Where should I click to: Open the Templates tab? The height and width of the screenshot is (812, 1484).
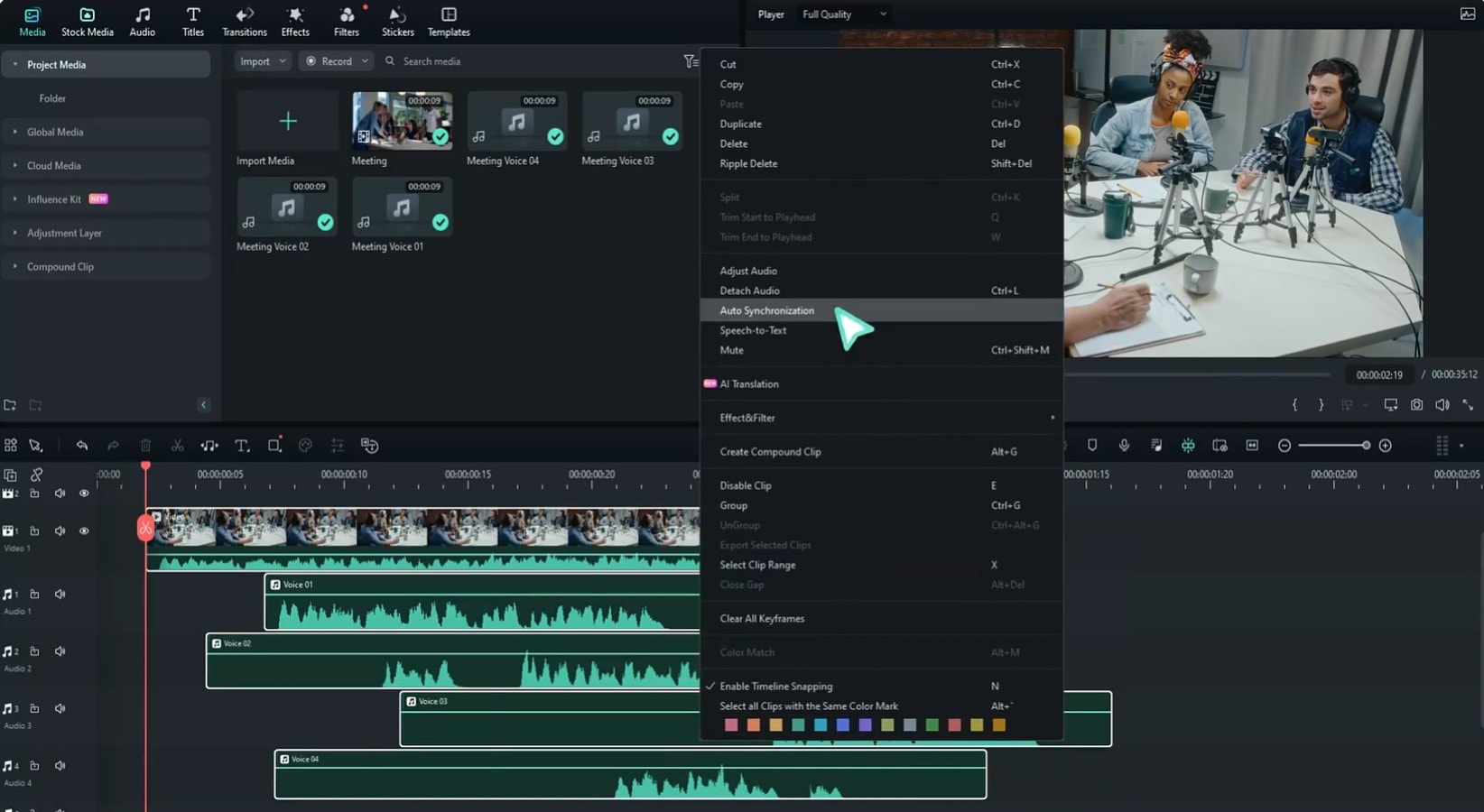coord(449,22)
